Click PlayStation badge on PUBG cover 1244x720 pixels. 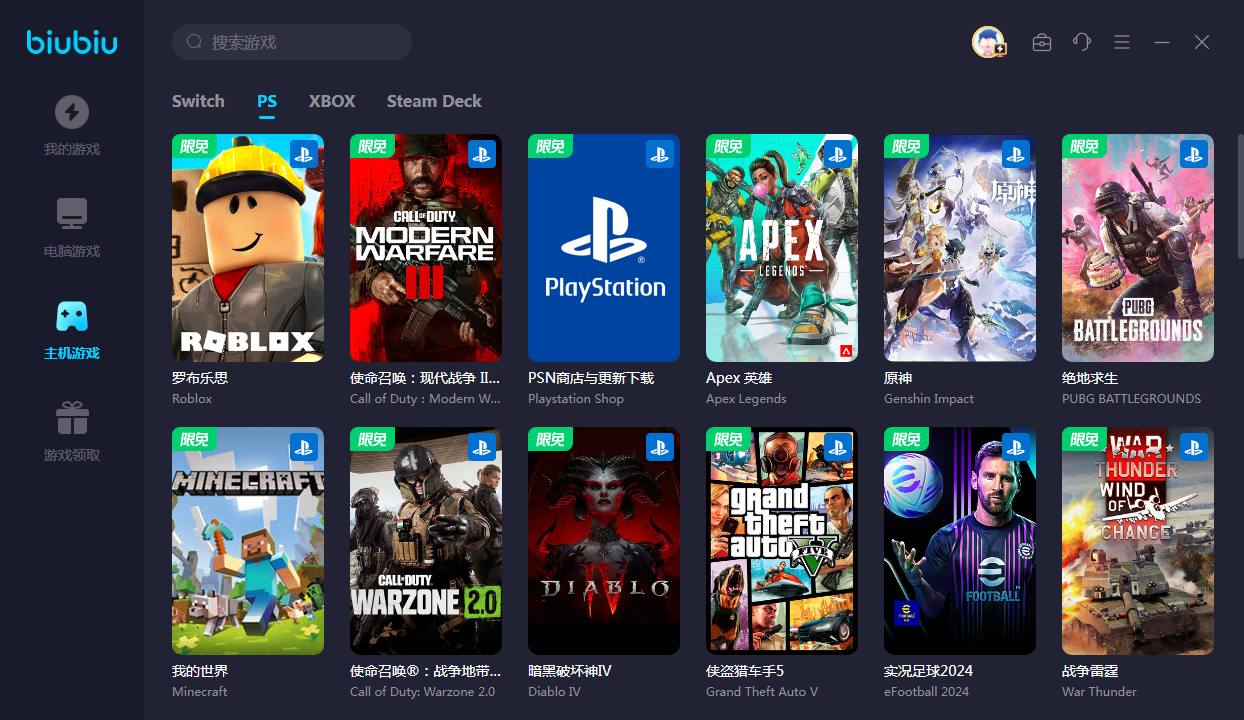click(x=1194, y=154)
